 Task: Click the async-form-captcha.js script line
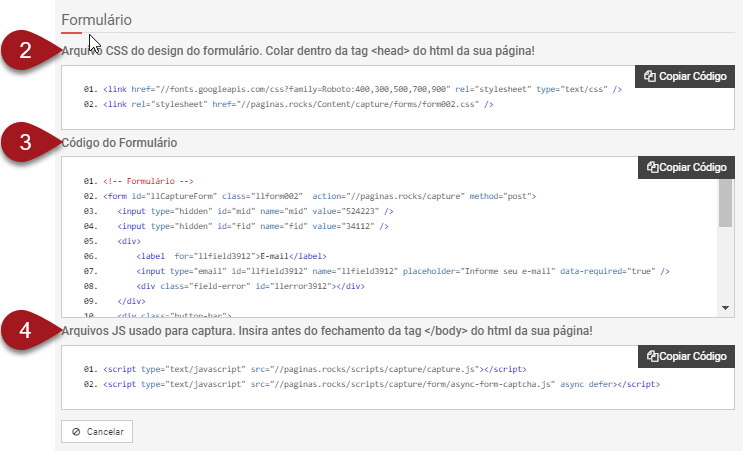tap(380, 384)
